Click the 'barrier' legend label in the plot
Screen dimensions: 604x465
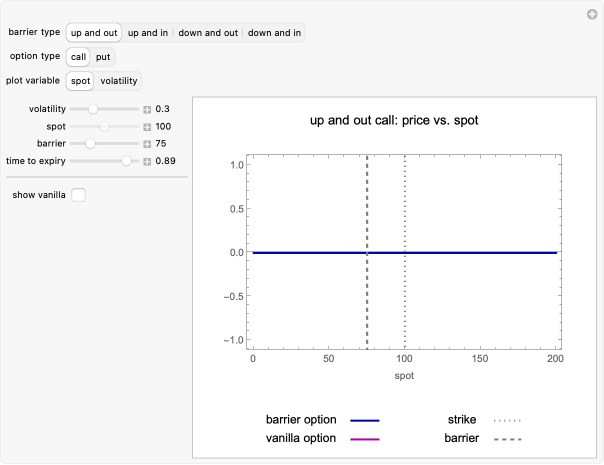coord(461,438)
